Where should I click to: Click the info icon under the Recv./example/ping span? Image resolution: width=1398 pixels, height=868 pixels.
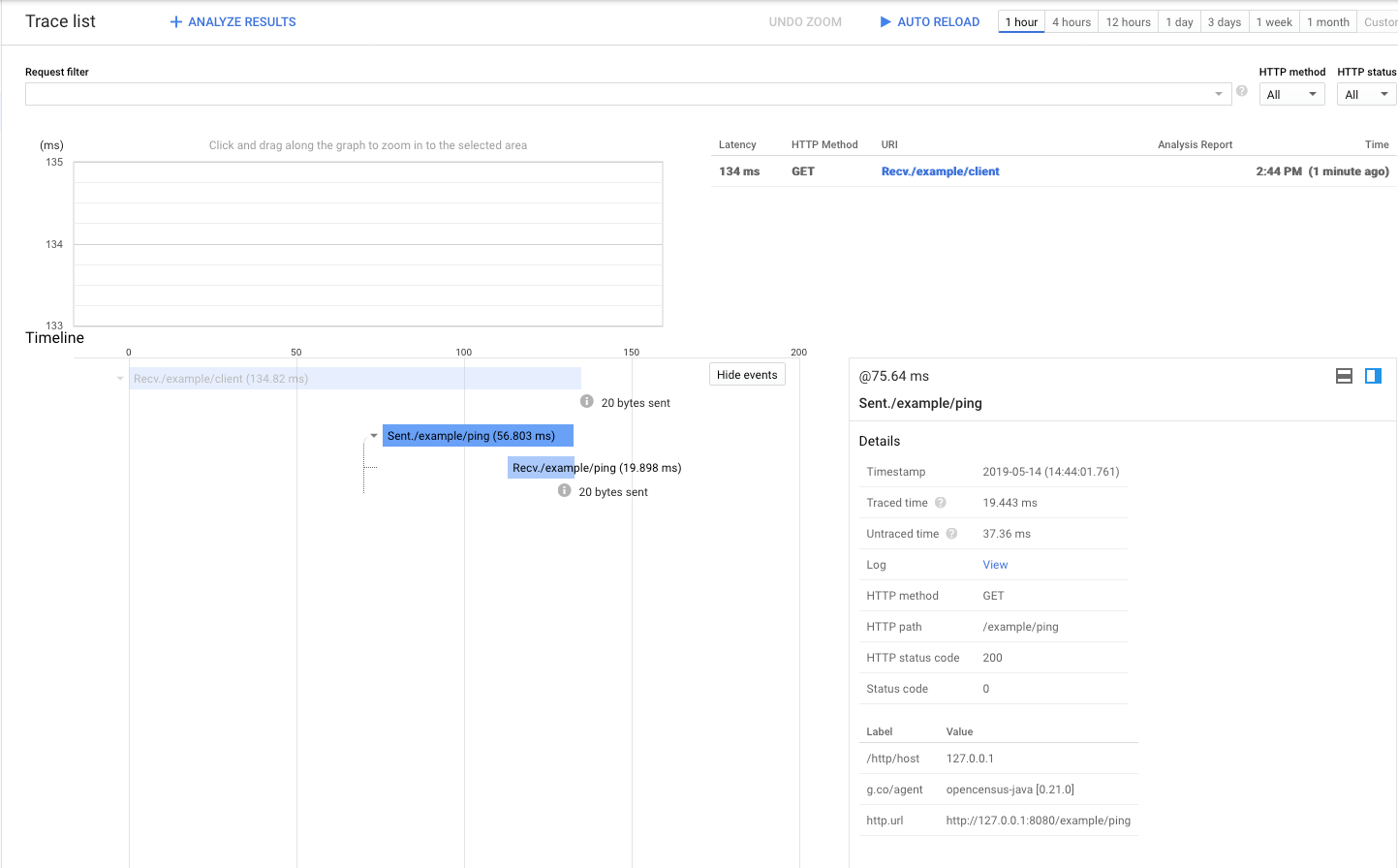point(564,490)
